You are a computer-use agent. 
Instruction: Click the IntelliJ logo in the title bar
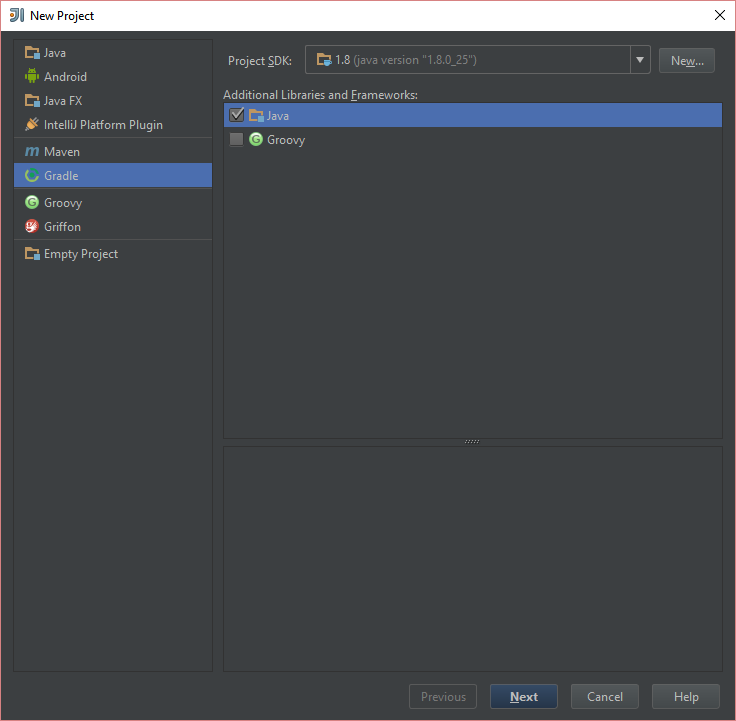point(17,15)
